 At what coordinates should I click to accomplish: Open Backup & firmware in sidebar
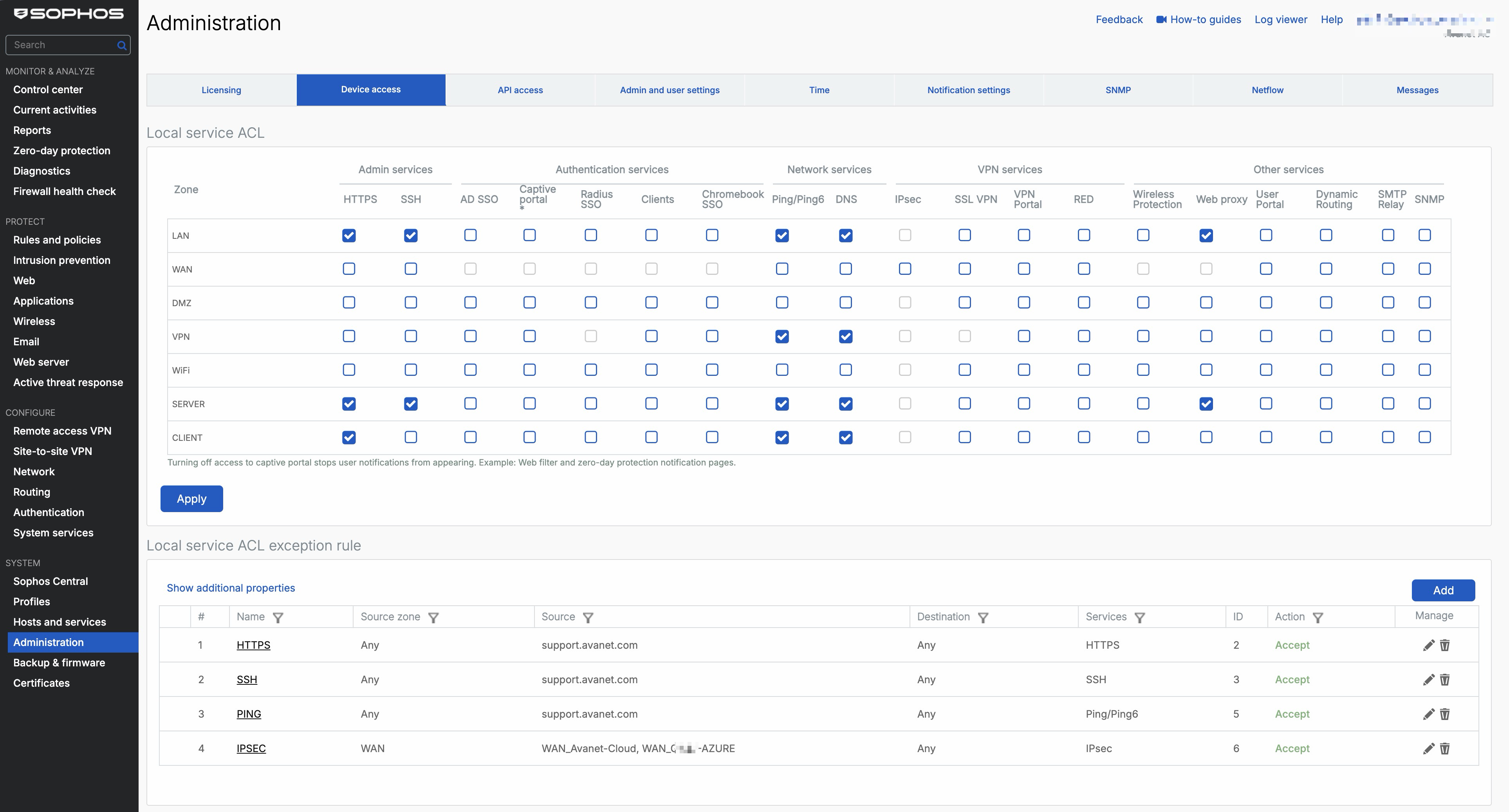click(59, 662)
